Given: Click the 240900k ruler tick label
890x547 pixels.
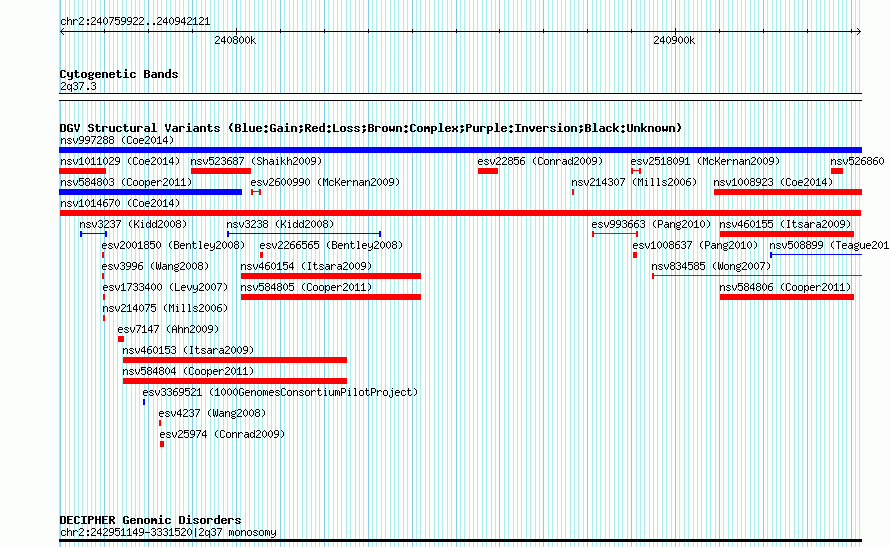Looking at the screenshot, I should pos(674,41).
